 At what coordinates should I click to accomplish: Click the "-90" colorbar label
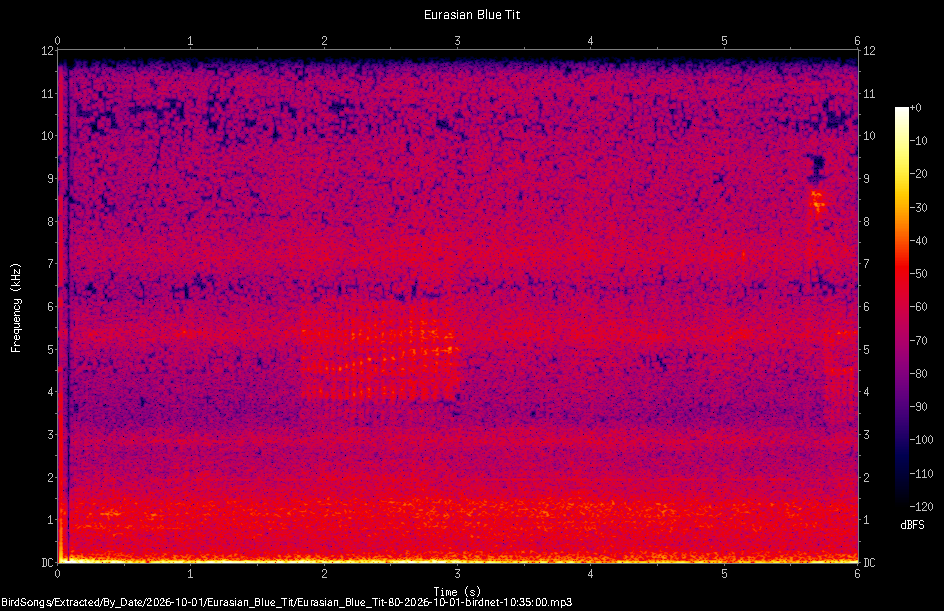click(919, 407)
